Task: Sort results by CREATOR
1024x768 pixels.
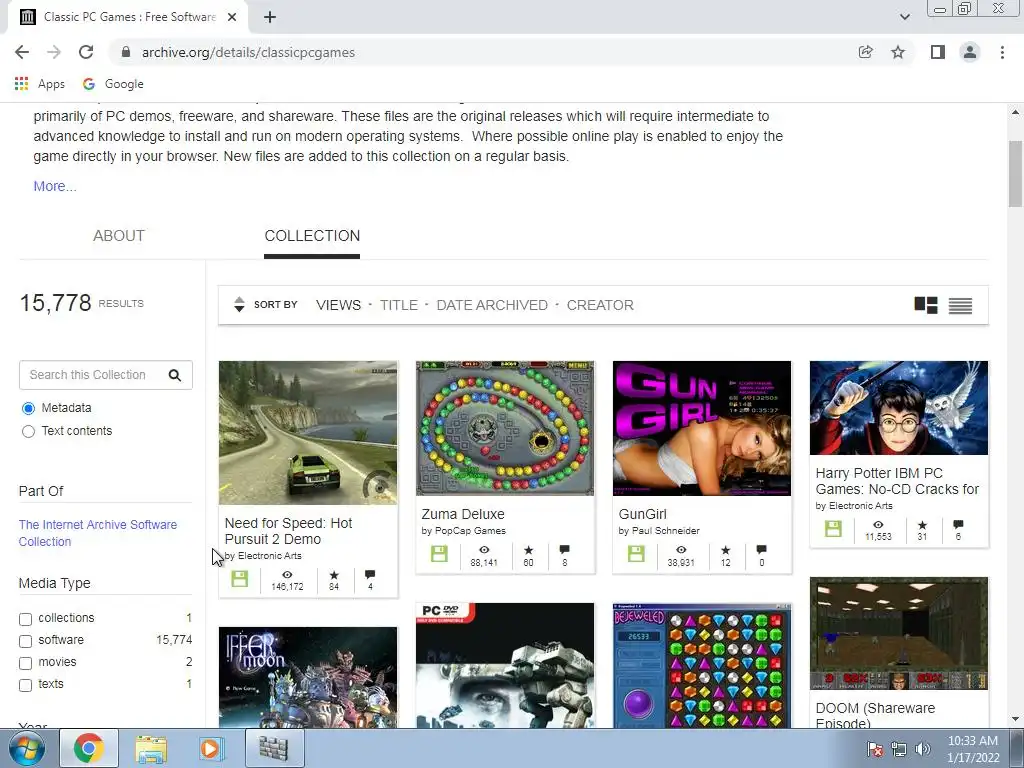Action: (600, 305)
